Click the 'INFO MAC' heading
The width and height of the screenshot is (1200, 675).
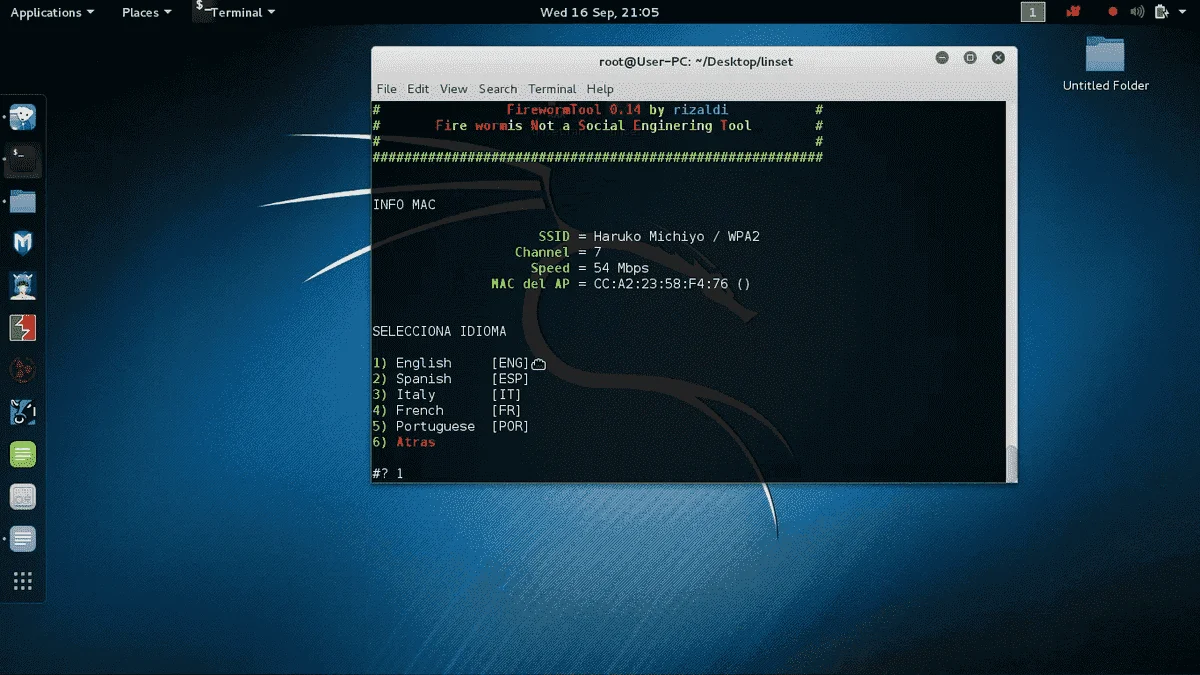tap(404, 205)
